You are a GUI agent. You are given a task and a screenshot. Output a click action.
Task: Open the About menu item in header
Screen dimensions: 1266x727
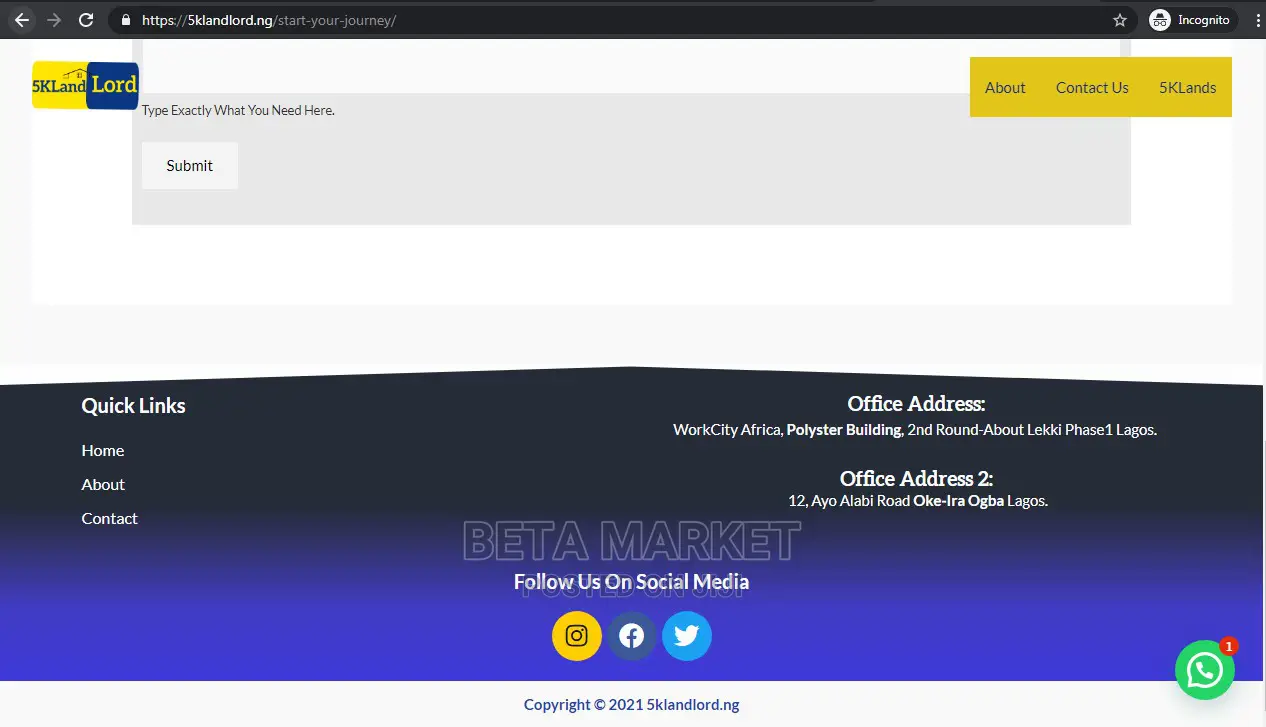point(1005,87)
